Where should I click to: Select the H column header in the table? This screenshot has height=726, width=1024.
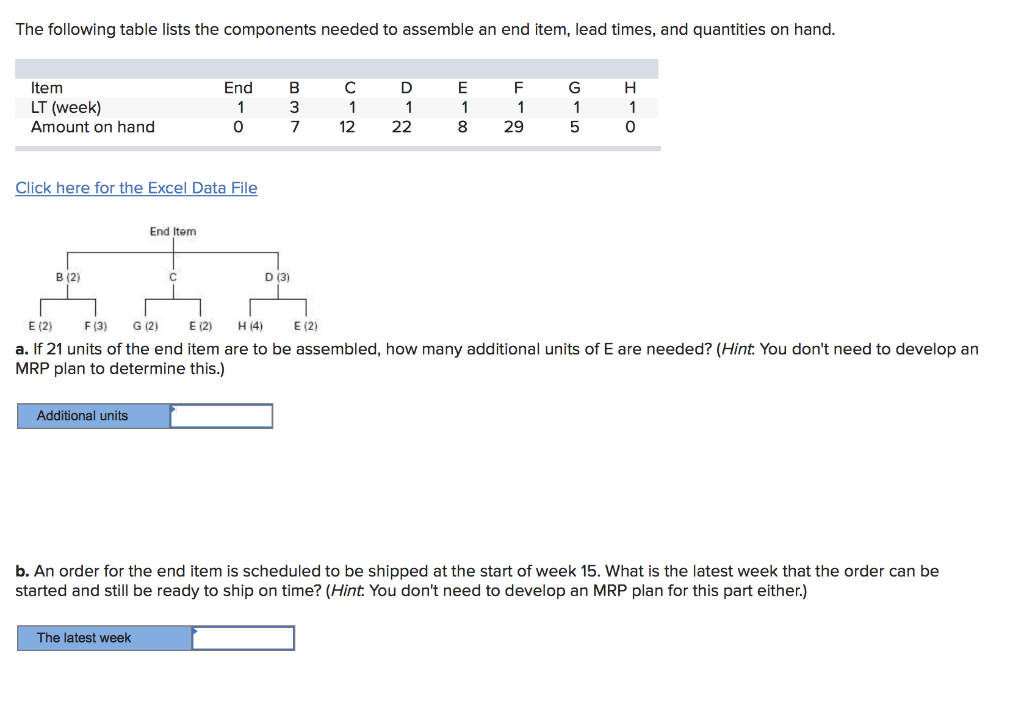tap(630, 88)
